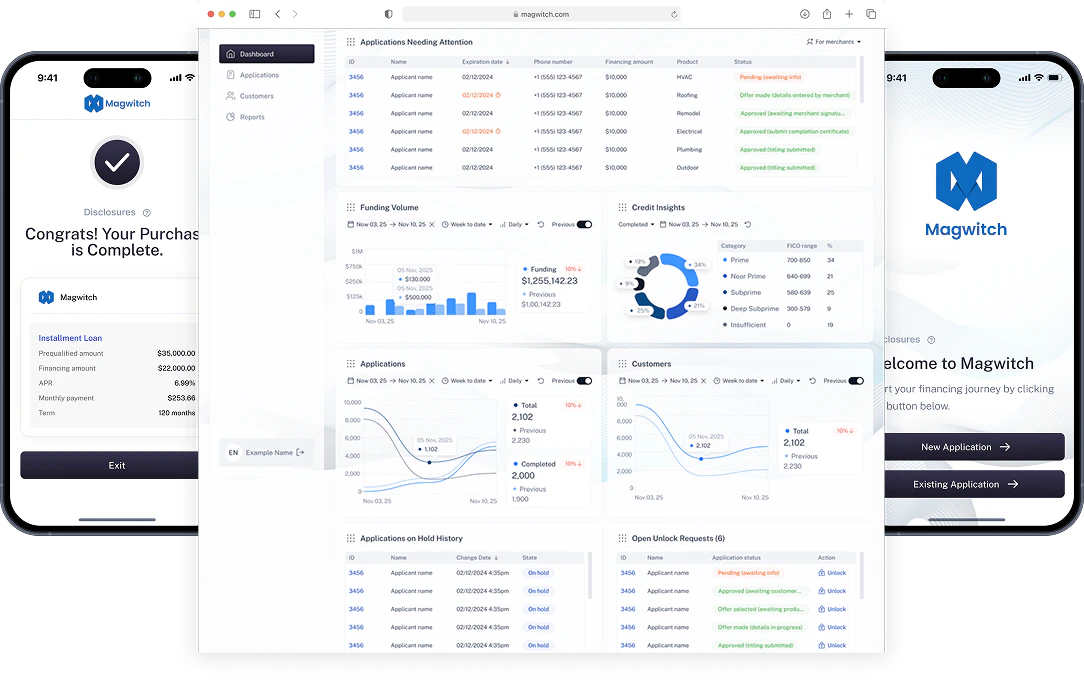Toggle Previous switch in Funding Volume
Image resolution: width=1084 pixels, height=681 pixels.
pyautogui.click(x=584, y=225)
